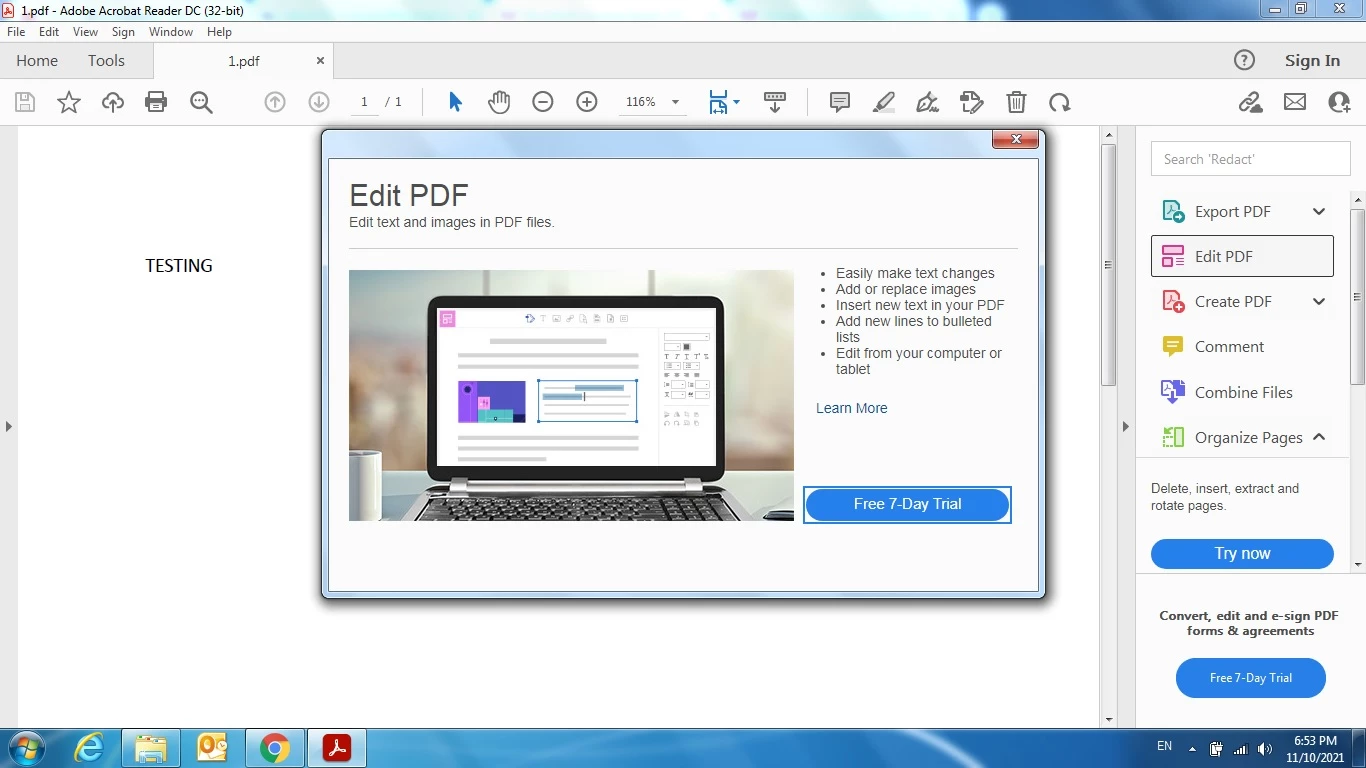
Task: Open the zoom level dropdown
Action: pyautogui.click(x=675, y=102)
